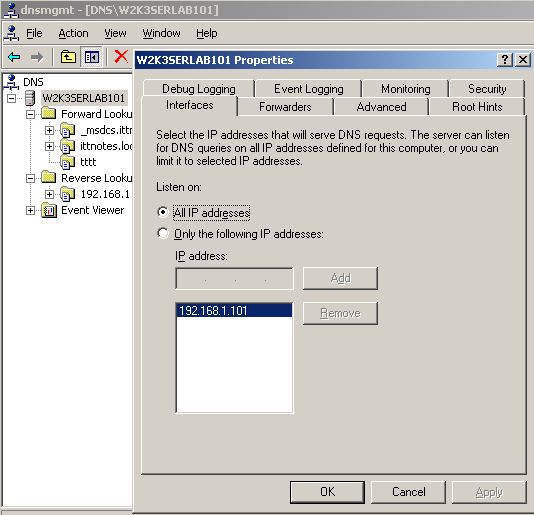
Task: Select the Event Viewer tree icon
Action: [x=49, y=210]
